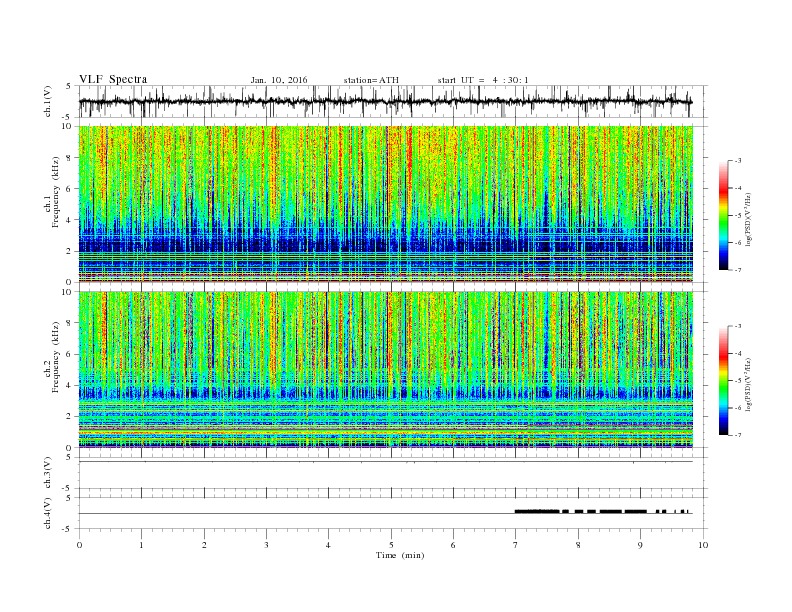This screenshot has height=612, width=792.
Task: Click the '4' tick on the time axis
Action: (x=328, y=545)
